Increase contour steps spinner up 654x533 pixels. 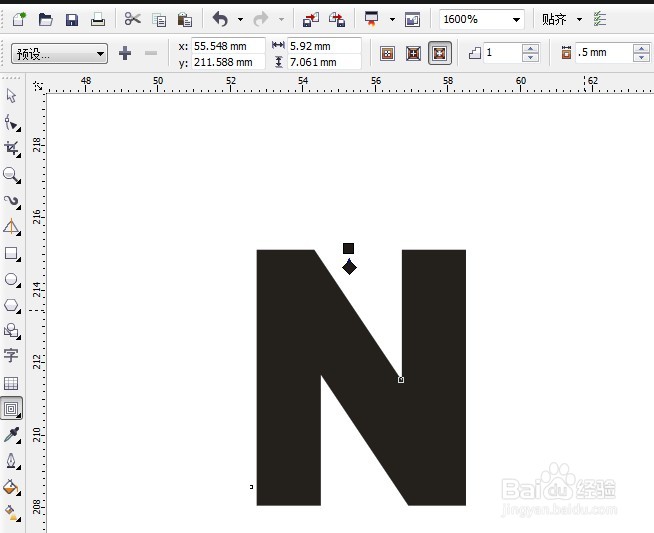coord(531,48)
